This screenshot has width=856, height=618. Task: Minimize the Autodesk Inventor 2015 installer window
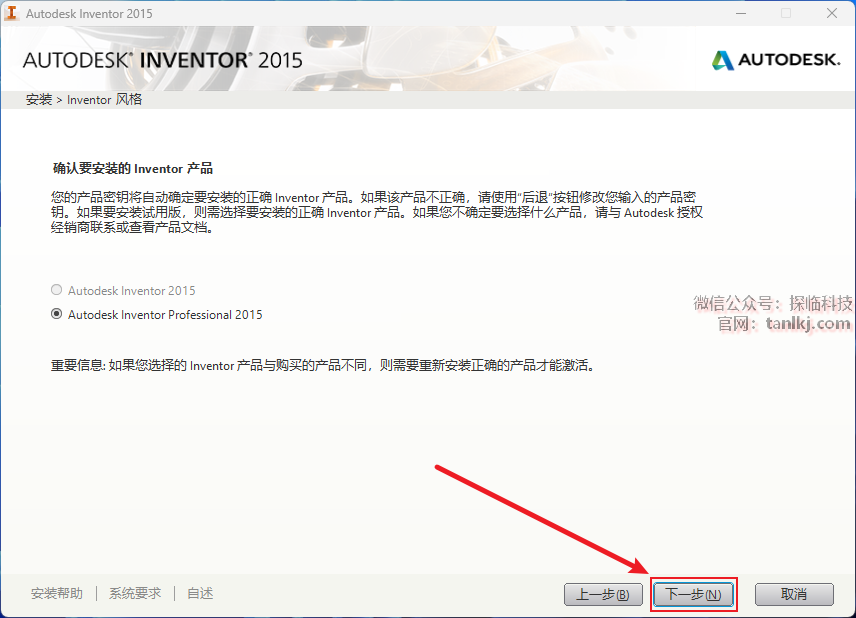tap(741, 13)
